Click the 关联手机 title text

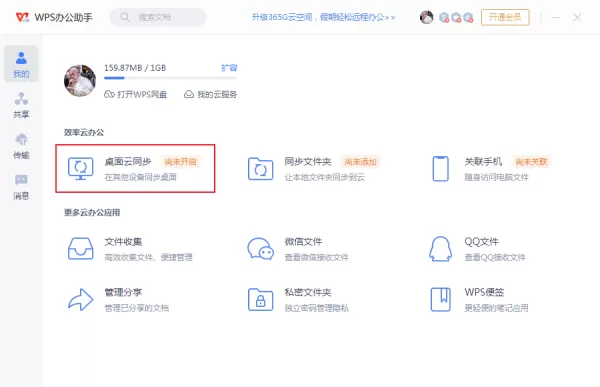coord(483,162)
